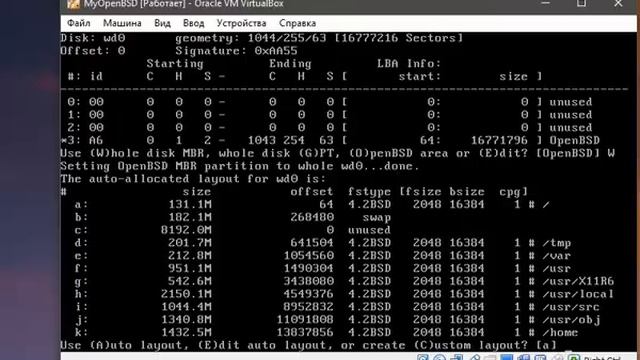Click the 'offset' column header
640x360 pixels.
pyautogui.click(x=311, y=192)
